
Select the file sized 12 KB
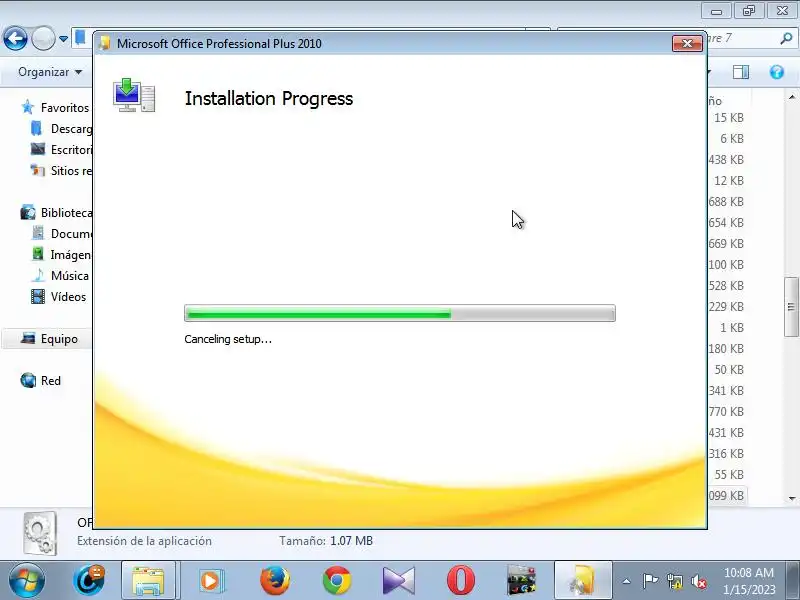pyautogui.click(x=729, y=181)
